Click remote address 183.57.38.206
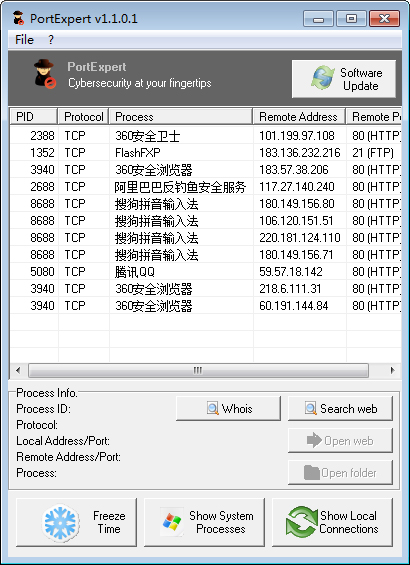The height and width of the screenshot is (565, 410). pos(294,170)
